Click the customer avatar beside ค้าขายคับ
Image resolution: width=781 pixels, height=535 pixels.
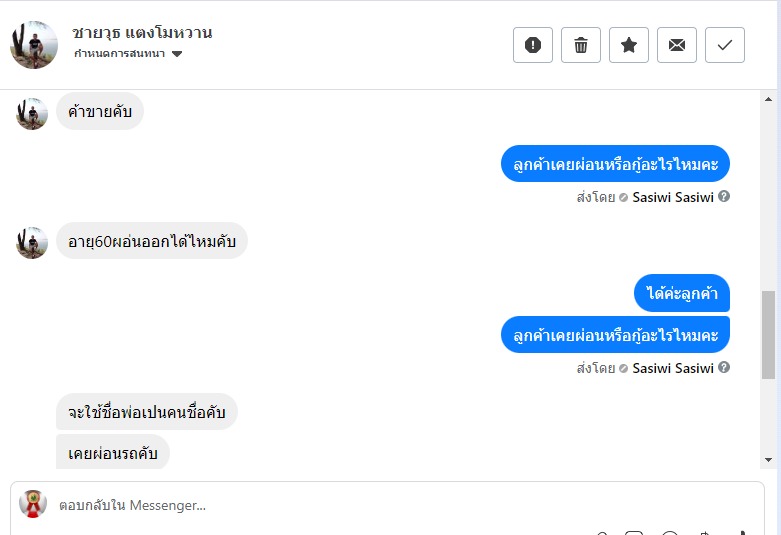pos(32,113)
